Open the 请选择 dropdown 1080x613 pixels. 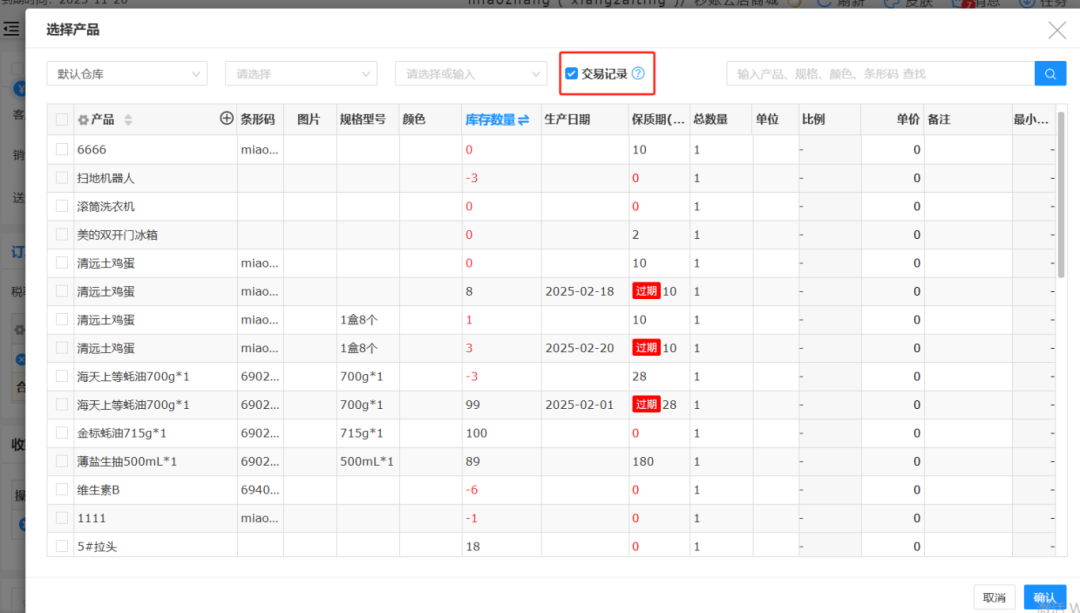[x=301, y=74]
